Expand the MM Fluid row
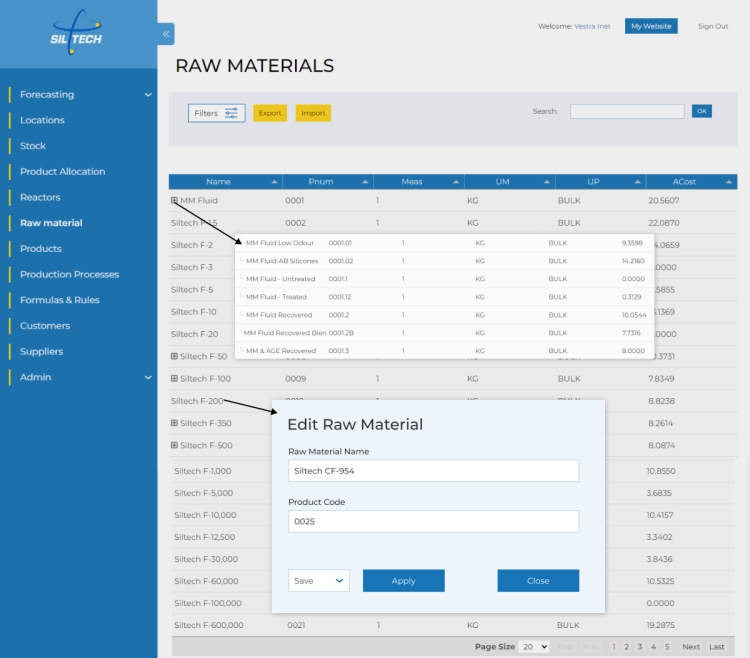 174,200
